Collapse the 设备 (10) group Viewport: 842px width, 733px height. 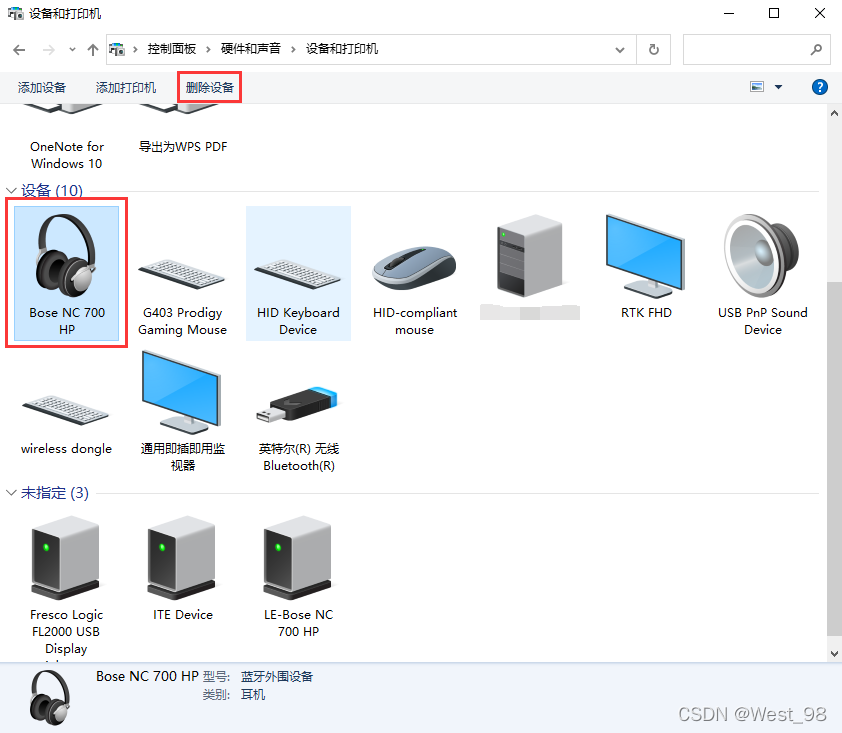point(11,190)
